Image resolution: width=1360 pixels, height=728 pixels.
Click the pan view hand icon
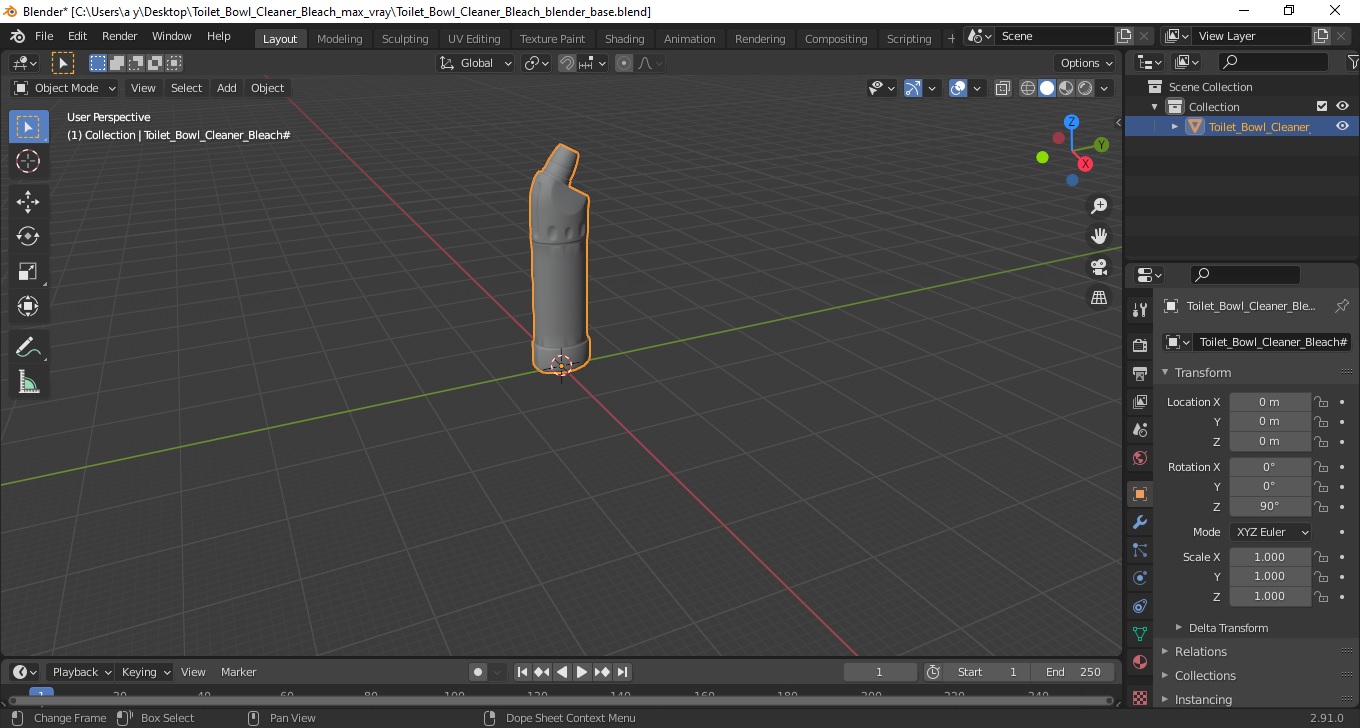(1099, 236)
